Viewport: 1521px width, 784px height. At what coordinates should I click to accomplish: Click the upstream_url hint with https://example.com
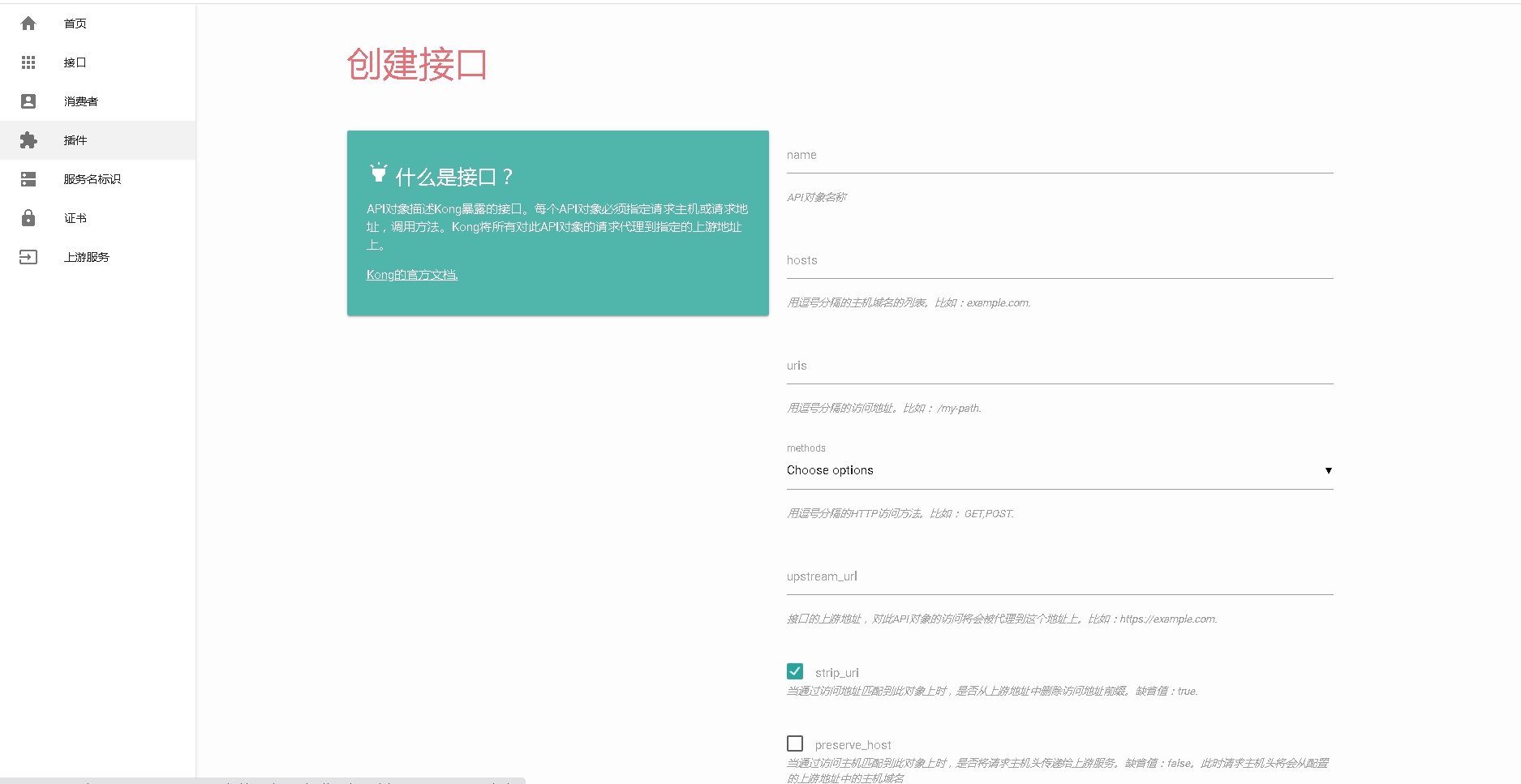(x=1002, y=619)
